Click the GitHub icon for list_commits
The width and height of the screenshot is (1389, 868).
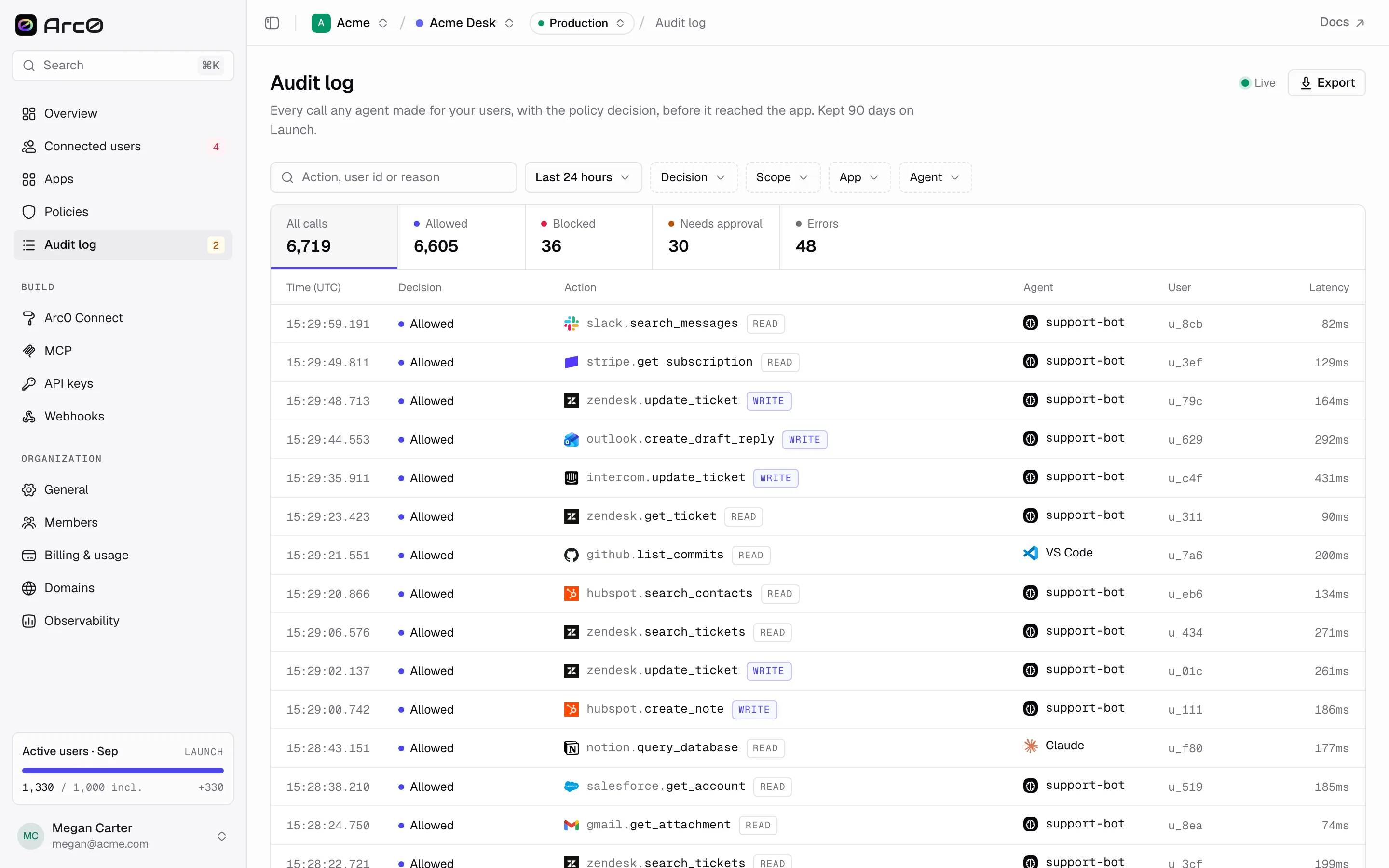point(571,555)
